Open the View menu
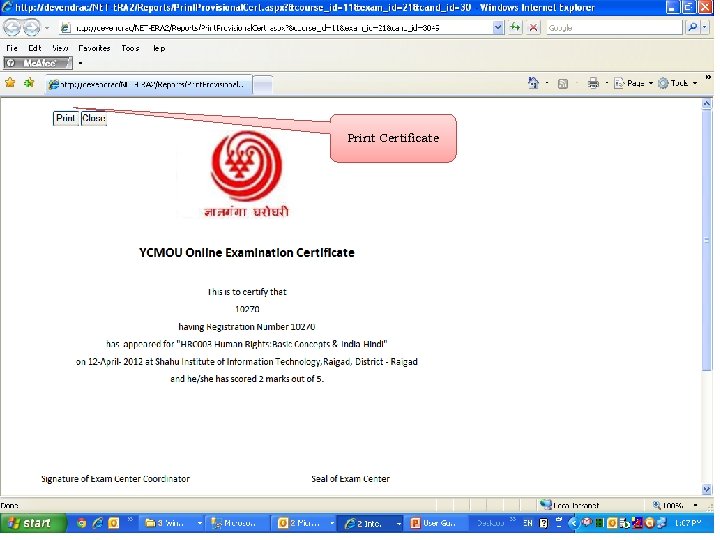Image resolution: width=720 pixels, height=540 pixels. 60,48
